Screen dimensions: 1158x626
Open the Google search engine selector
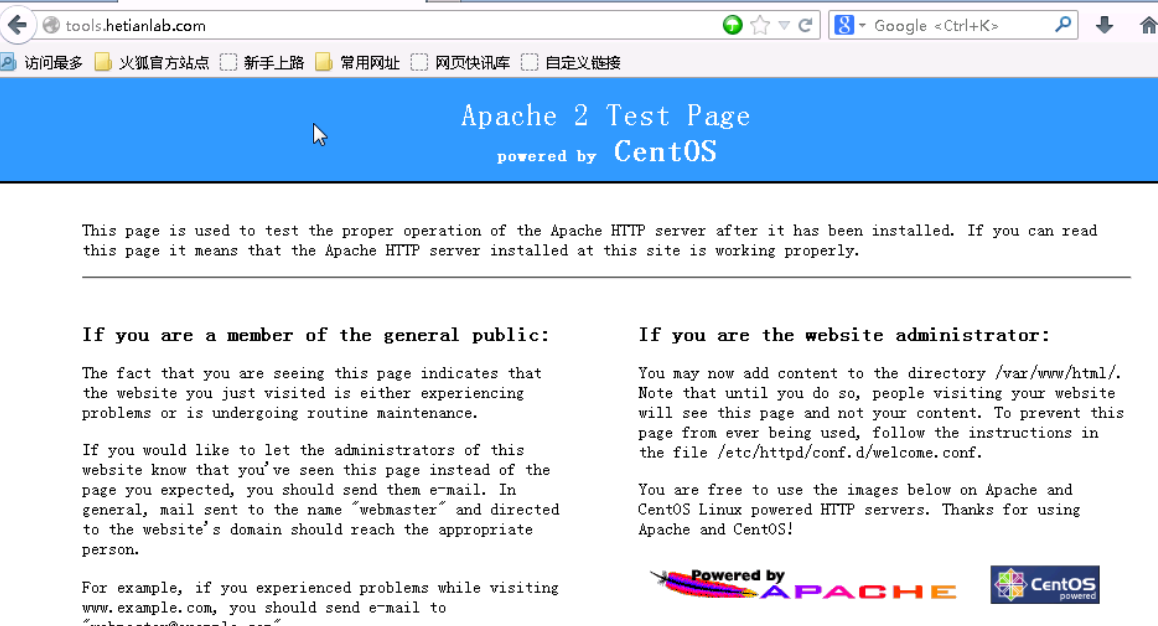coord(849,25)
